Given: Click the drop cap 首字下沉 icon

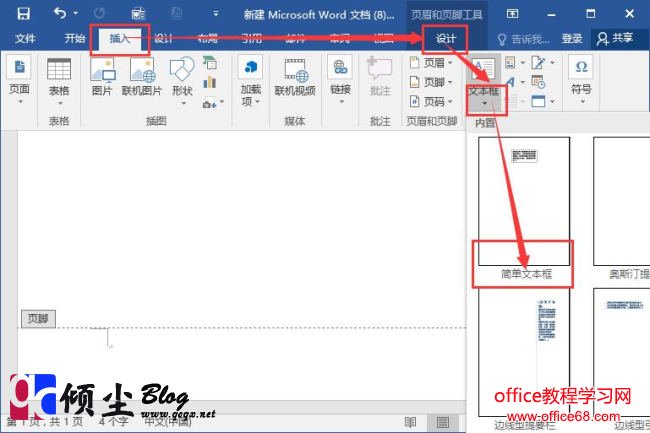Looking at the screenshot, I should coord(512,102).
